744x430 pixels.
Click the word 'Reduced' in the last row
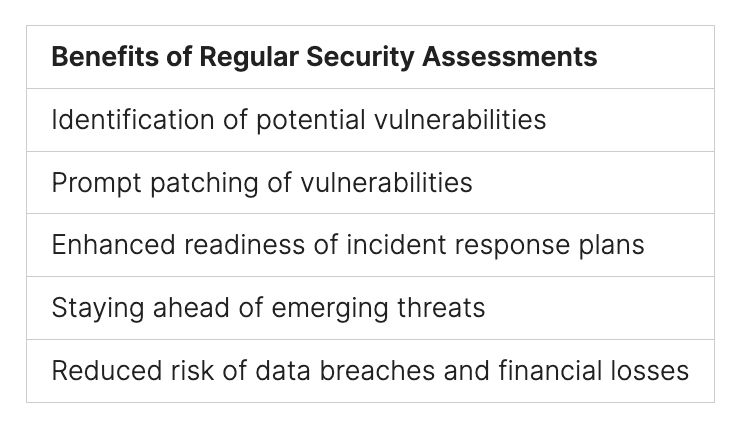pyautogui.click(x=100, y=371)
